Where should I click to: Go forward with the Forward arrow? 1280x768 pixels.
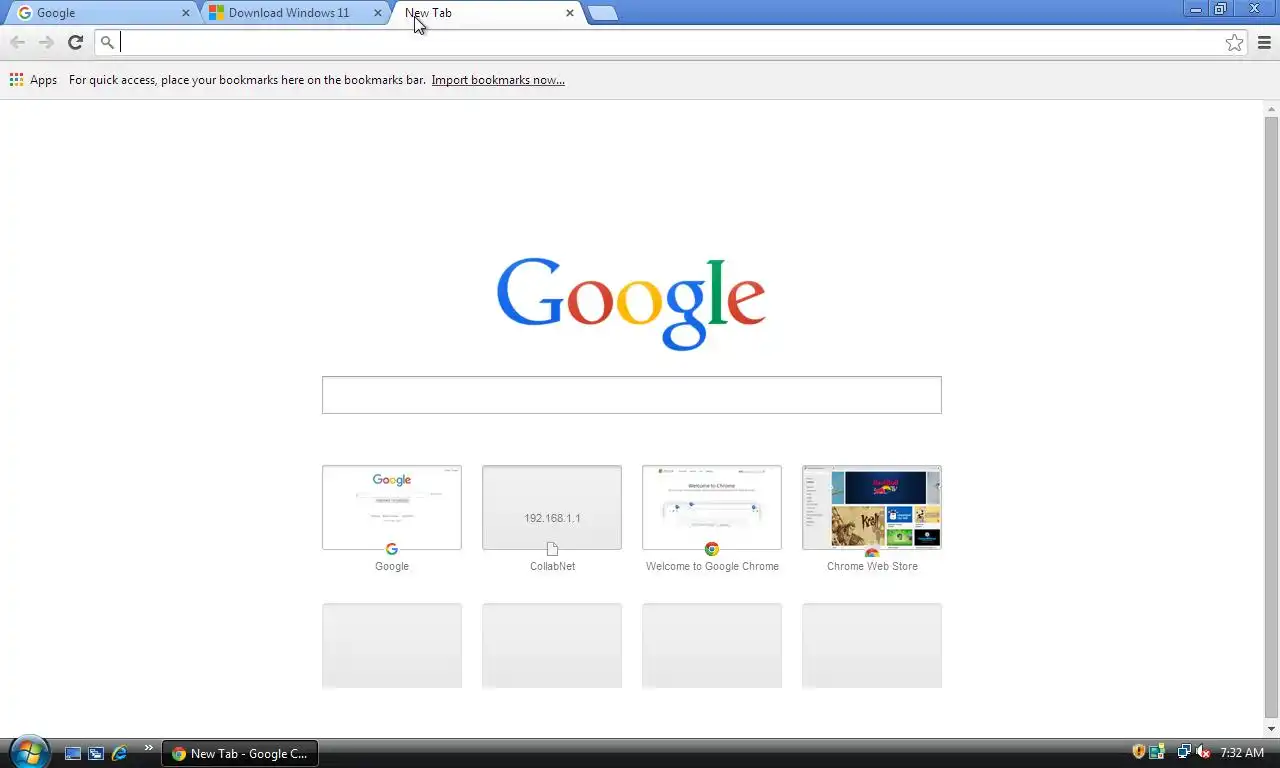(46, 42)
